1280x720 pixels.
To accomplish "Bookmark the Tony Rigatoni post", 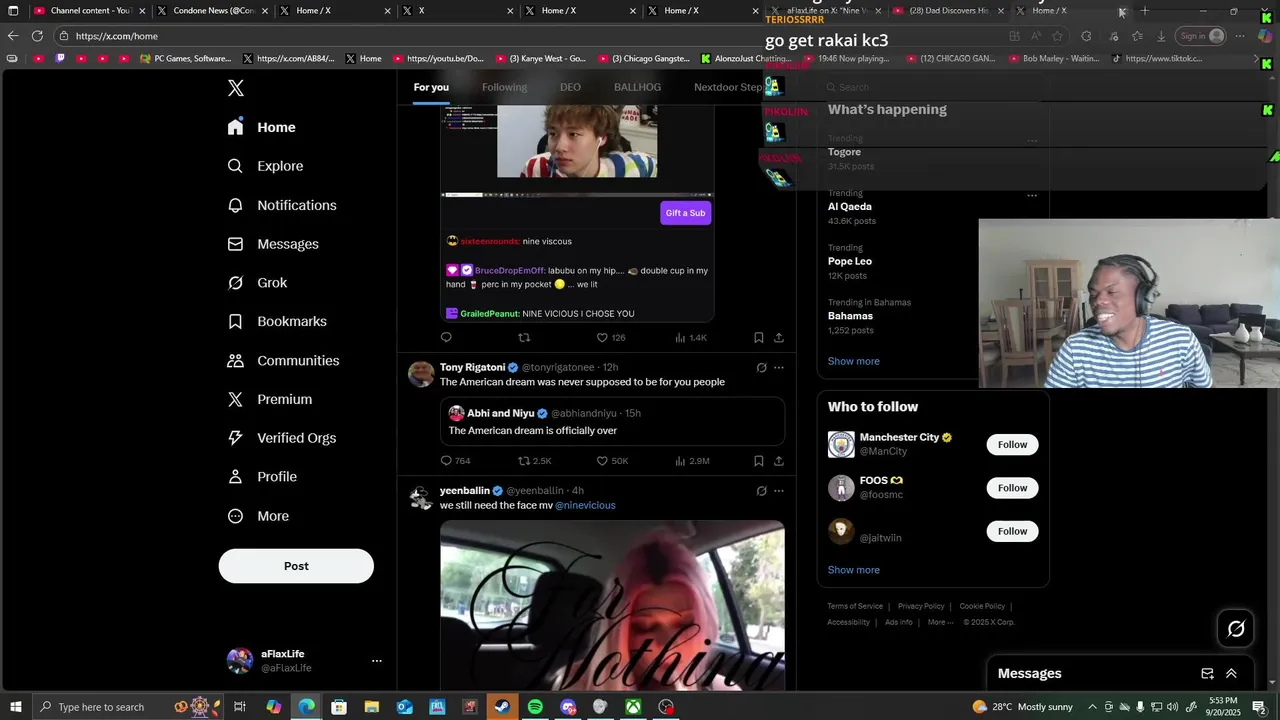I will (x=758, y=461).
